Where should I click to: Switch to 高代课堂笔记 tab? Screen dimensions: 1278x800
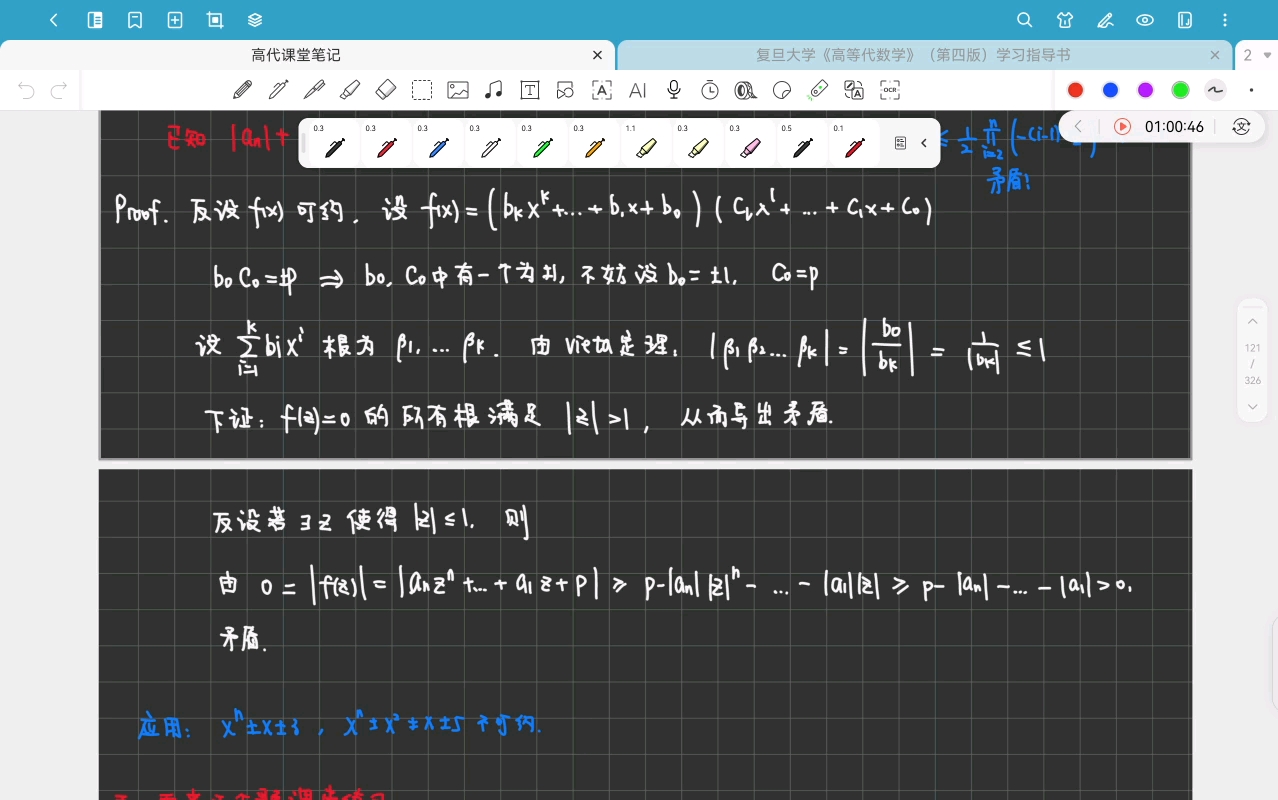[x=296, y=55]
